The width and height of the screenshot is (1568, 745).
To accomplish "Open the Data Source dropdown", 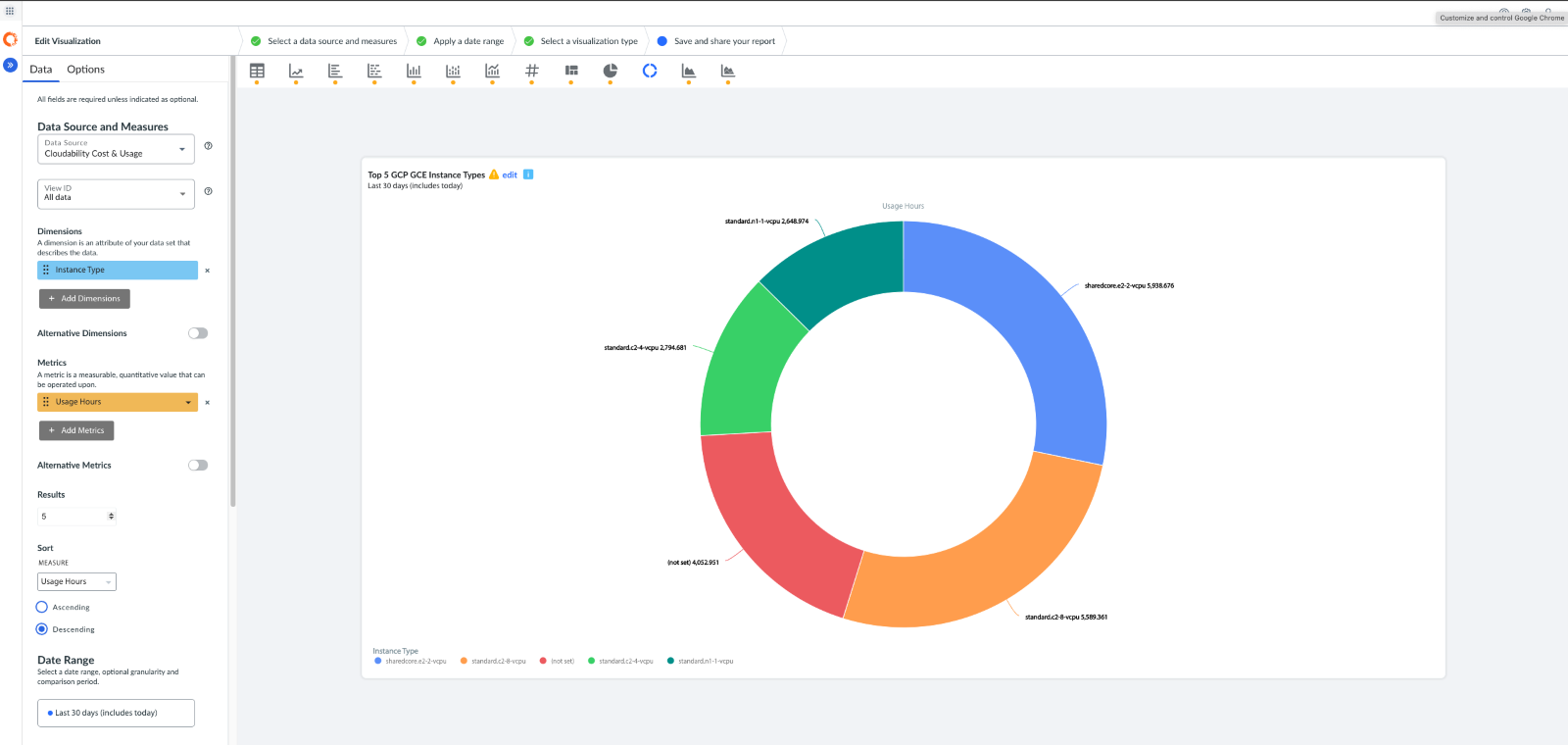I will coord(116,149).
